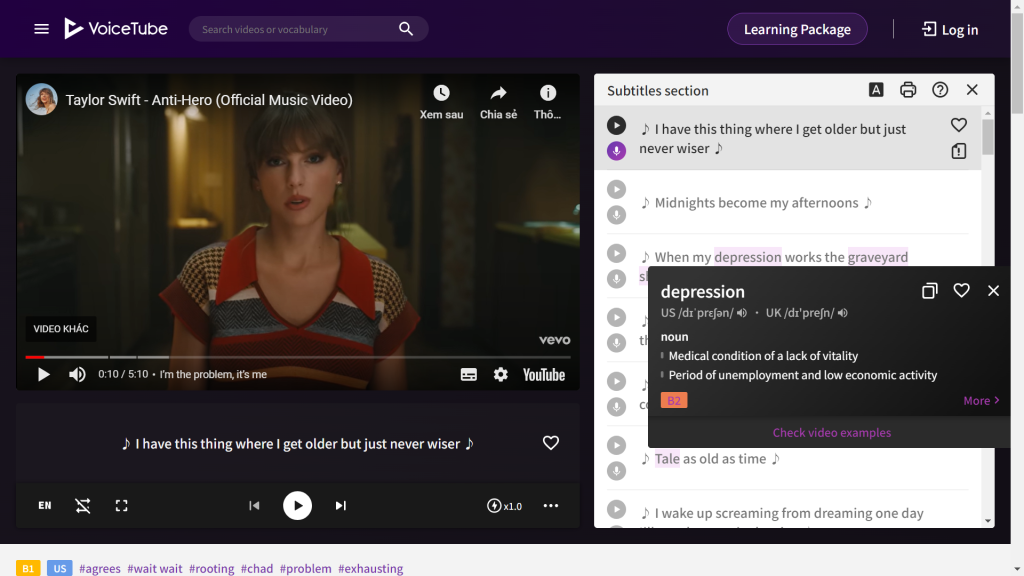Click the subtitles panel scrollbar down arrow
This screenshot has width=1024, height=576.
(987, 520)
